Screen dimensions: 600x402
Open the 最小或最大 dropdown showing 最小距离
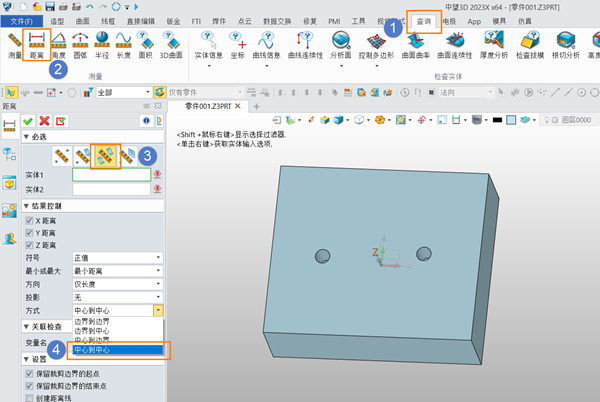tap(117, 271)
